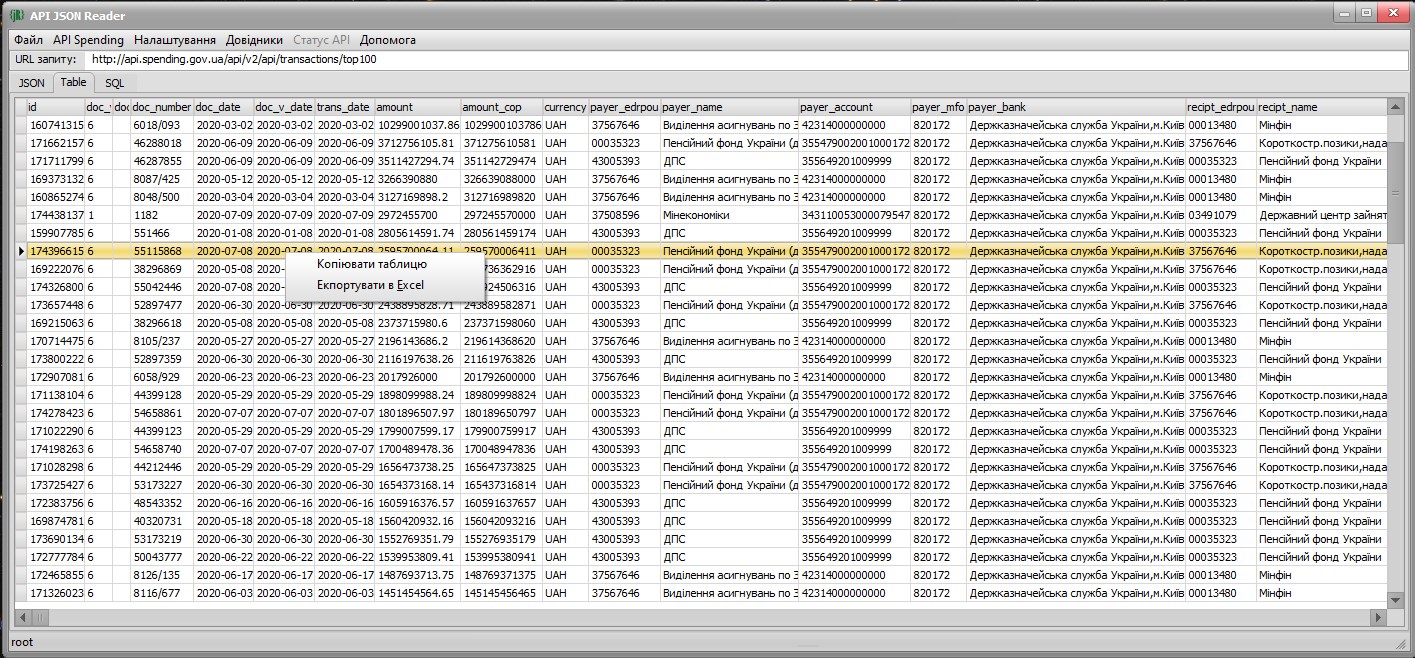Open the Допомога menu
Image resolution: width=1415 pixels, height=658 pixels.
click(388, 40)
